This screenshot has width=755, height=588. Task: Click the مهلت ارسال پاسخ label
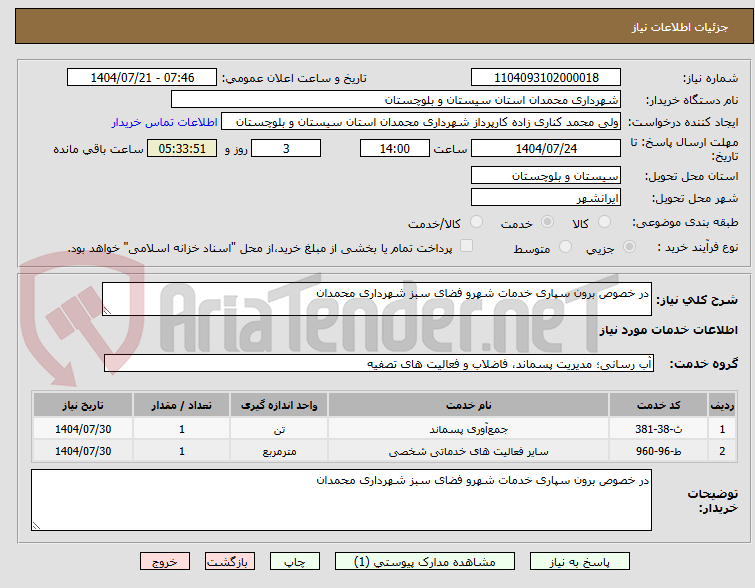(684, 149)
